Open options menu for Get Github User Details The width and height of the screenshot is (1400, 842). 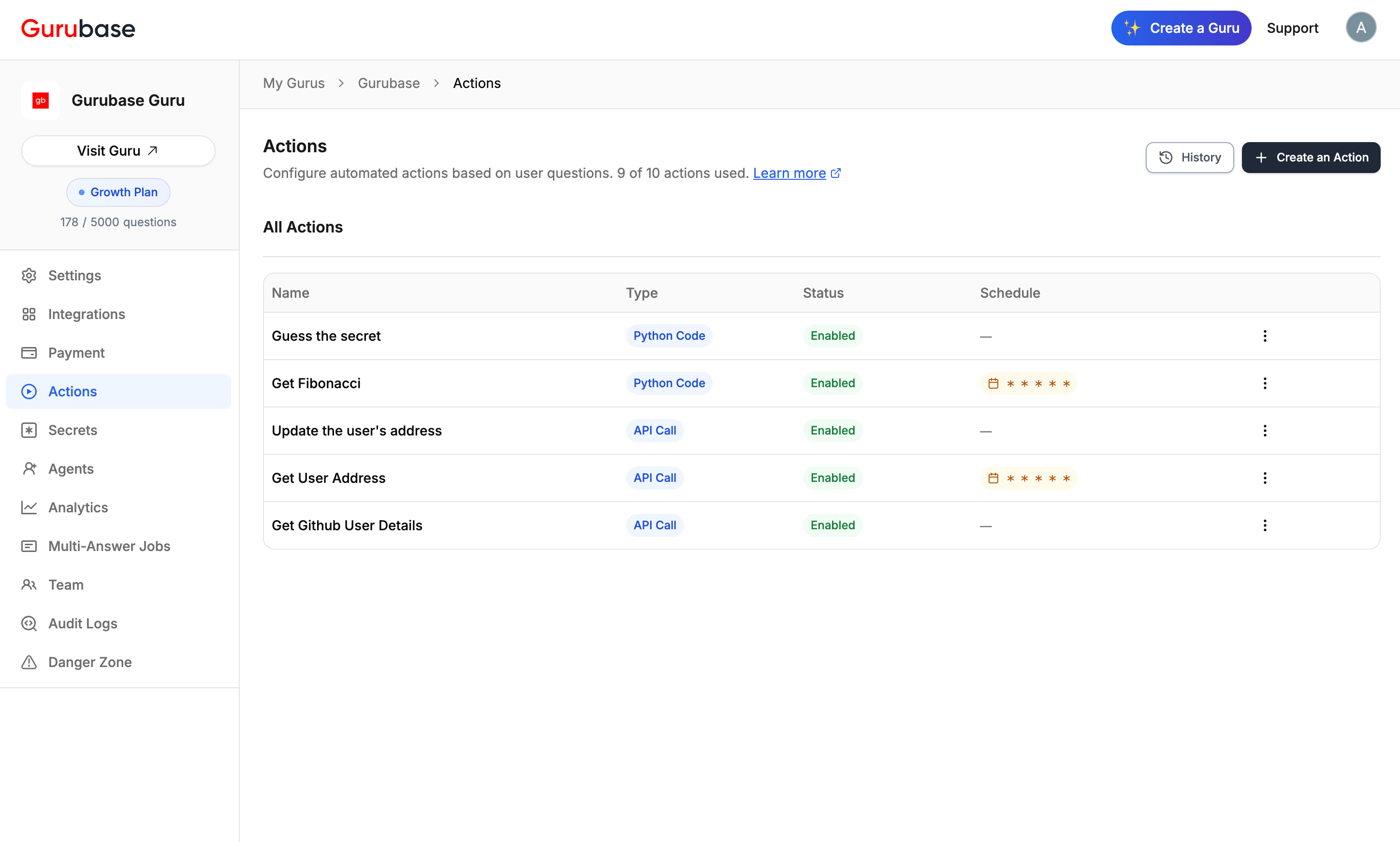(1265, 525)
